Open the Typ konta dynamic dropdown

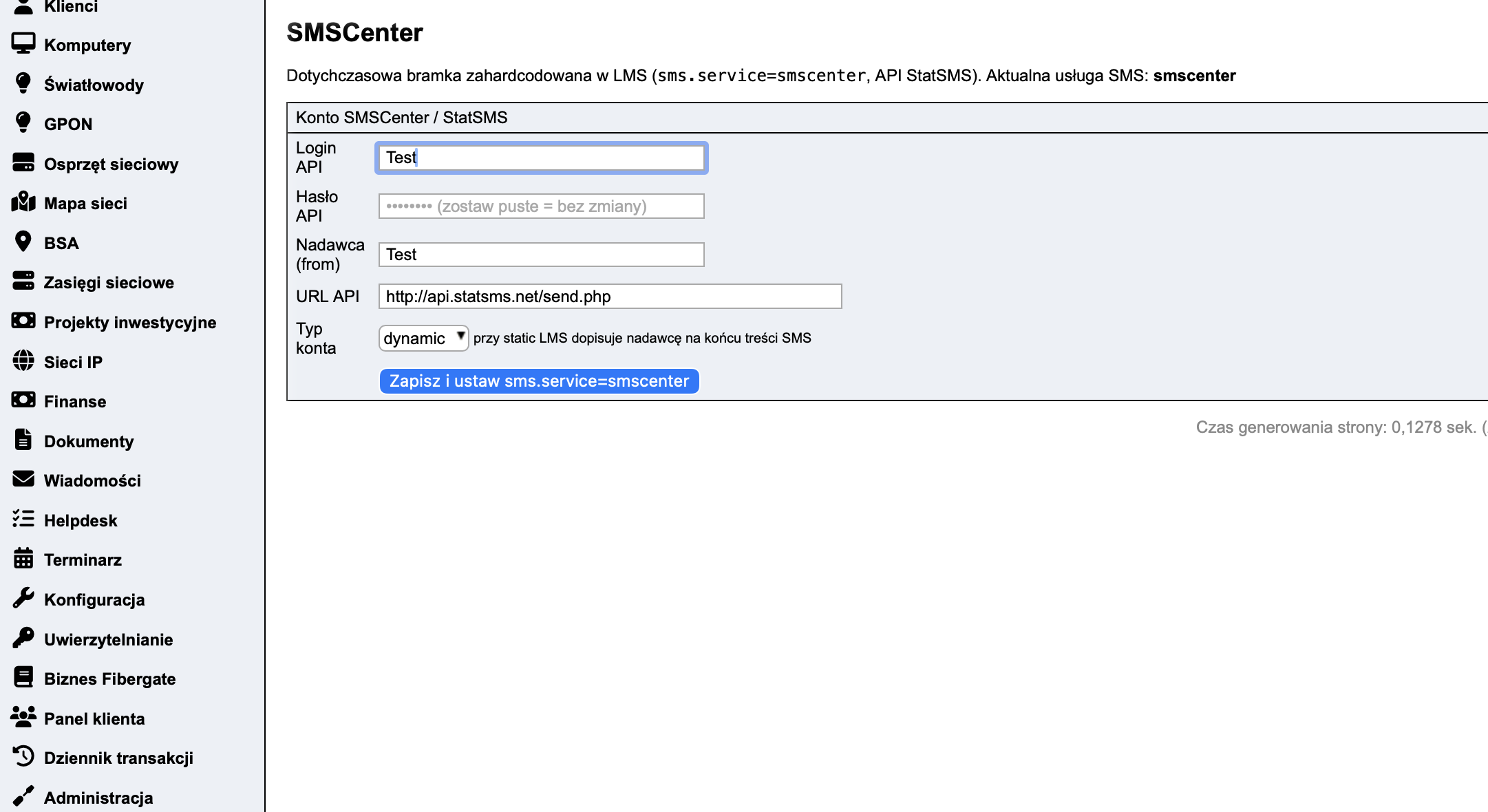[x=424, y=338]
